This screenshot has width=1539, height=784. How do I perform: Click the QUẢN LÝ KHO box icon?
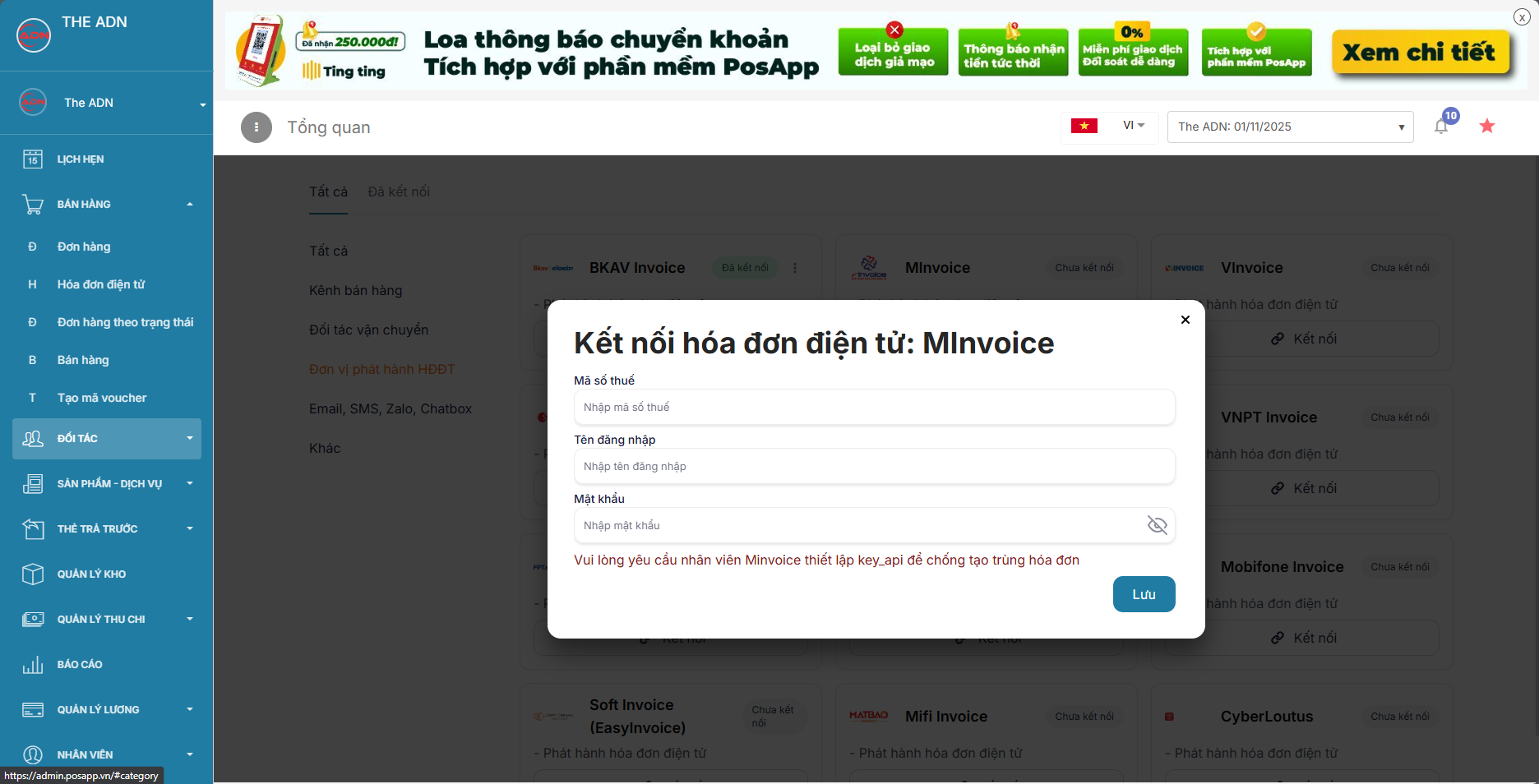click(x=33, y=574)
